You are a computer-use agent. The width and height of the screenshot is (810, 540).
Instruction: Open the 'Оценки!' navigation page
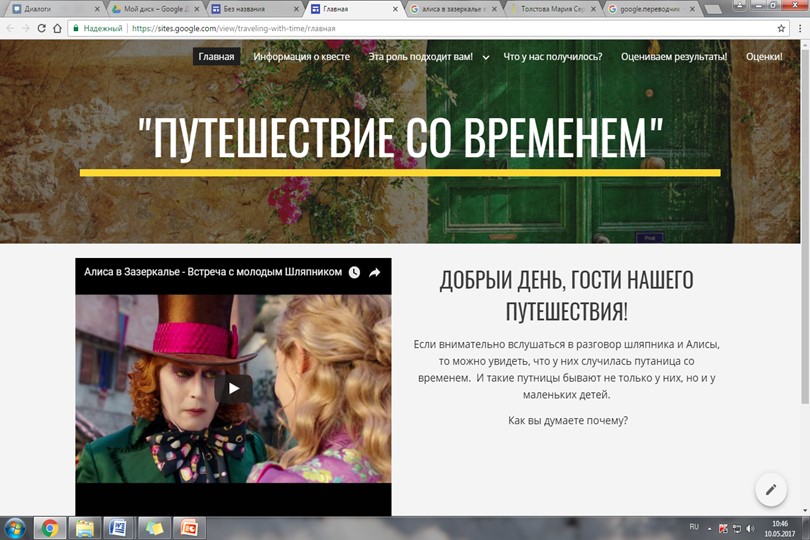pyautogui.click(x=764, y=57)
